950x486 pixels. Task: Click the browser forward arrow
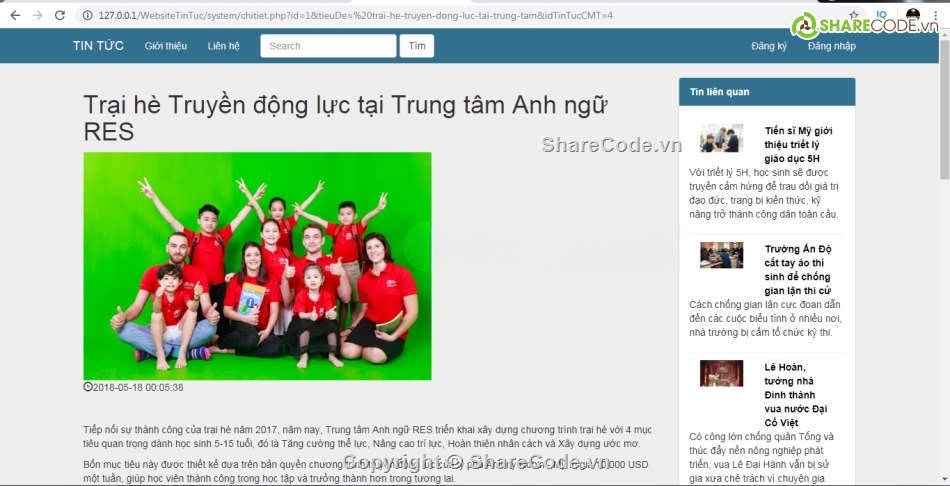tap(38, 15)
